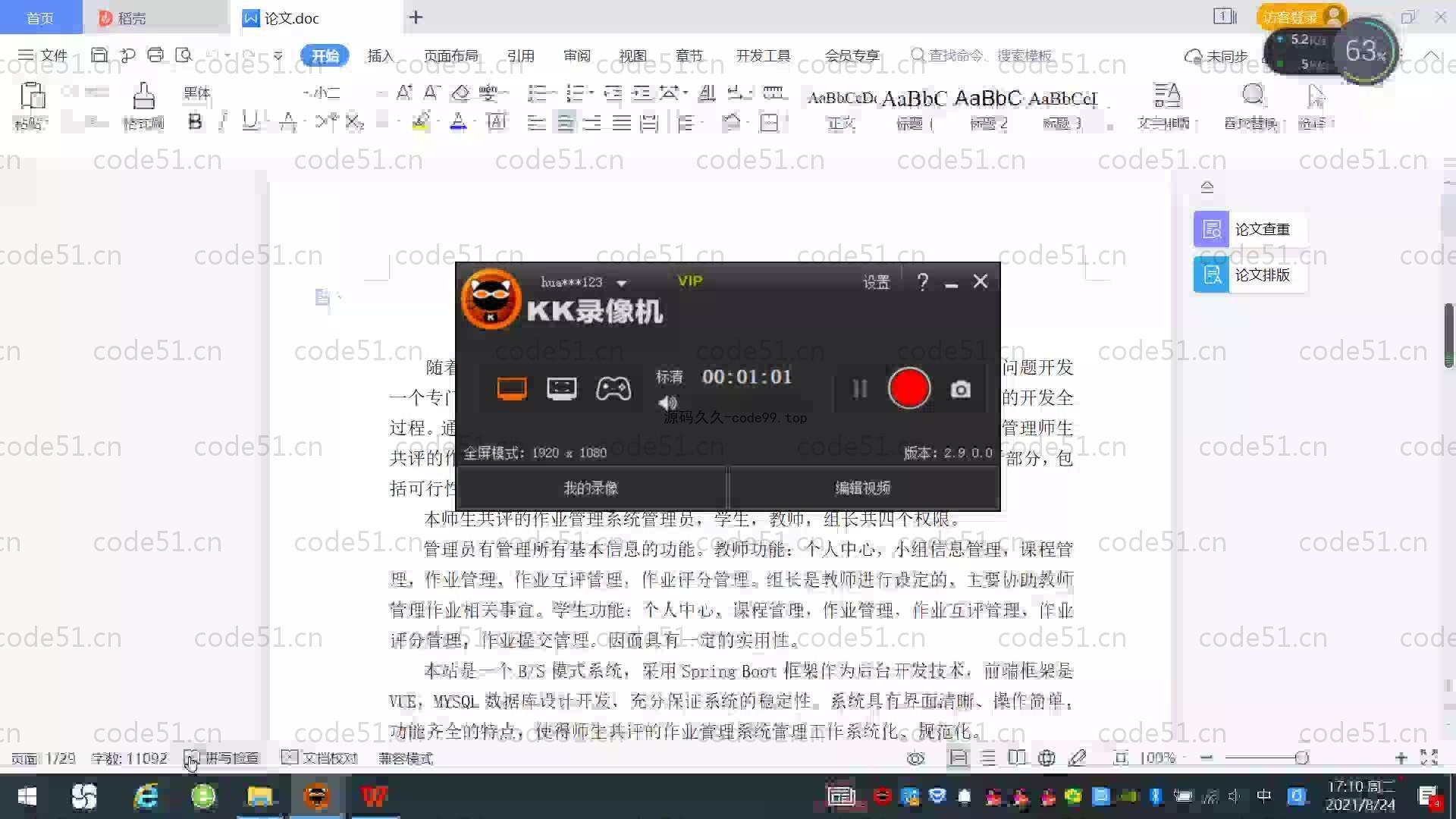Image resolution: width=1456 pixels, height=819 pixels.
Task: Open the 插入 ribbon tab
Action: 381,55
